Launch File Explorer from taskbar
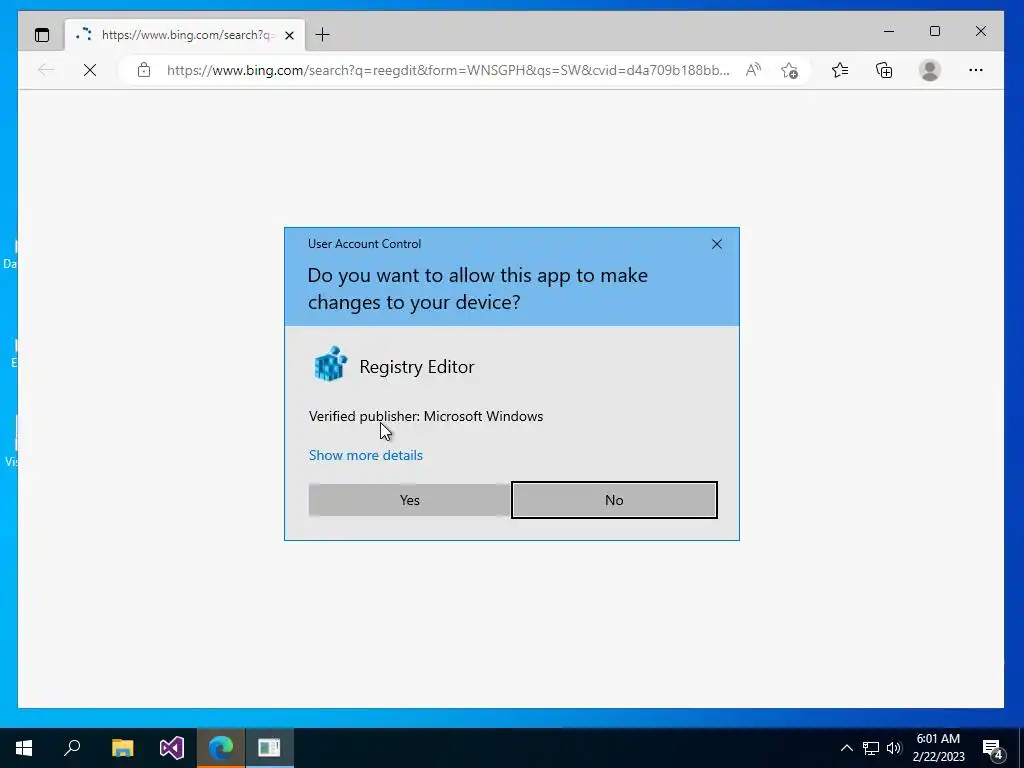Viewport: 1024px width, 768px height. point(122,748)
